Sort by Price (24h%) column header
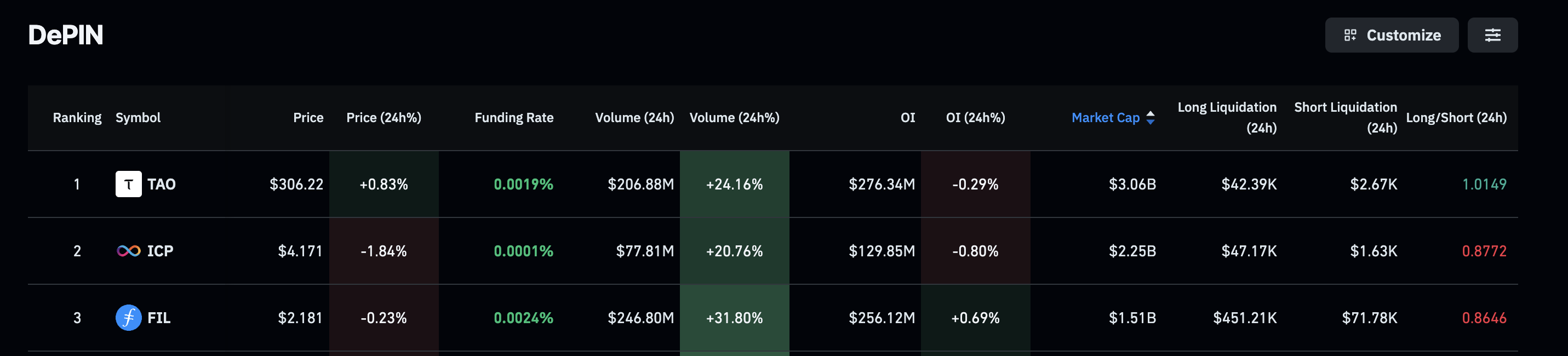This screenshot has width=1568, height=356. [384, 117]
